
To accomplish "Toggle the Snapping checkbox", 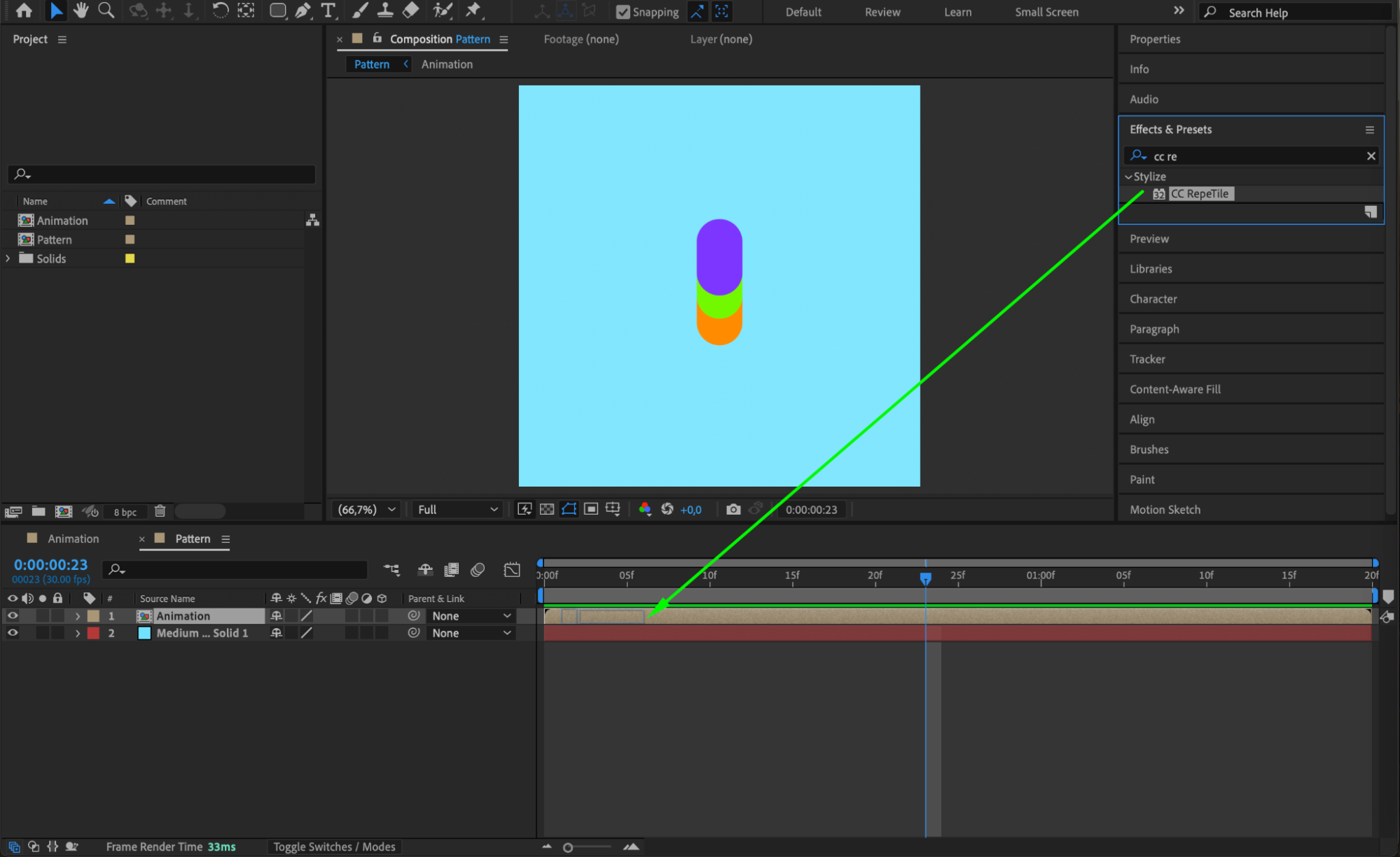I will pyautogui.click(x=623, y=12).
